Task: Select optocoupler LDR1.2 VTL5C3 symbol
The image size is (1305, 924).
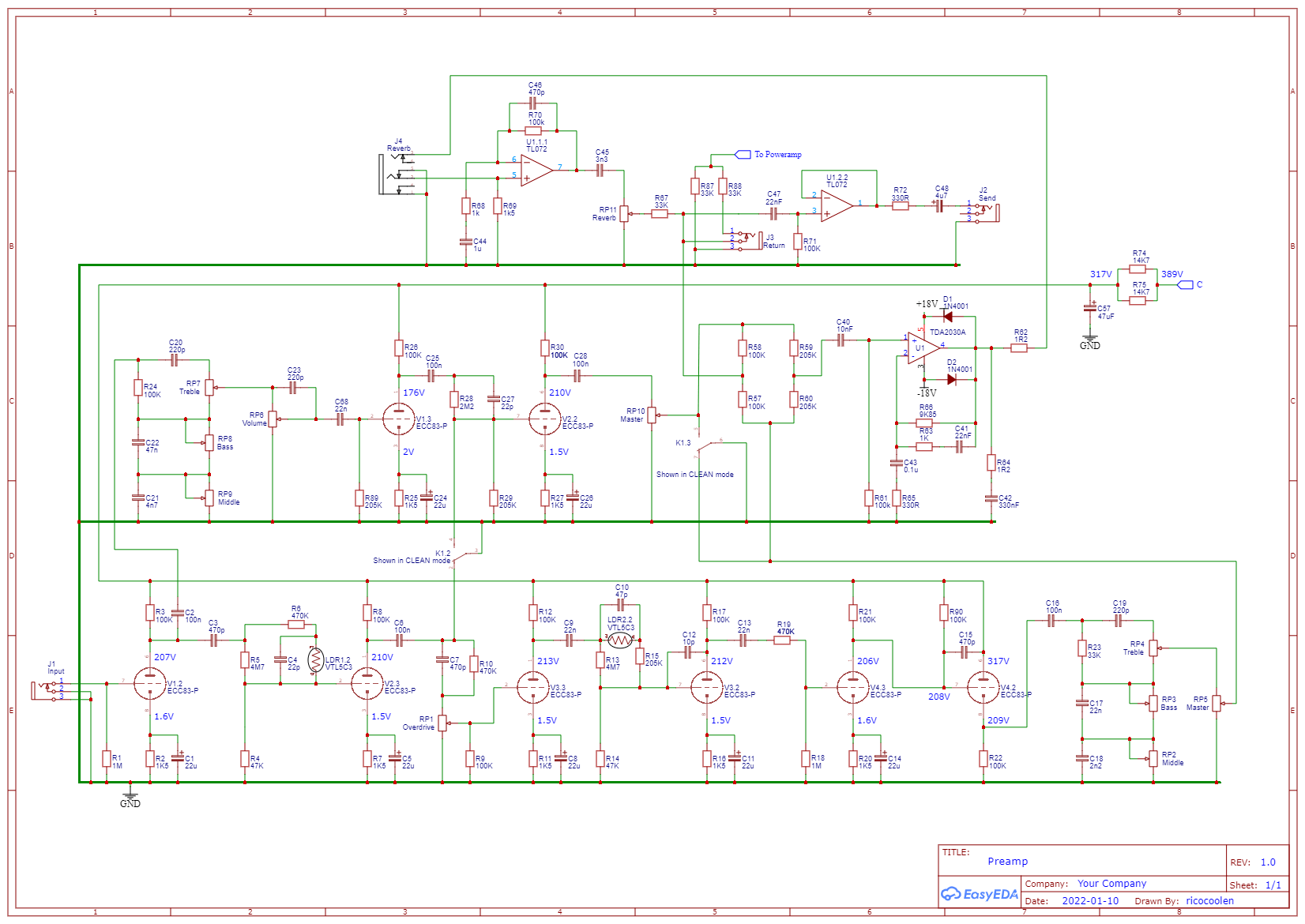Action: [x=316, y=660]
